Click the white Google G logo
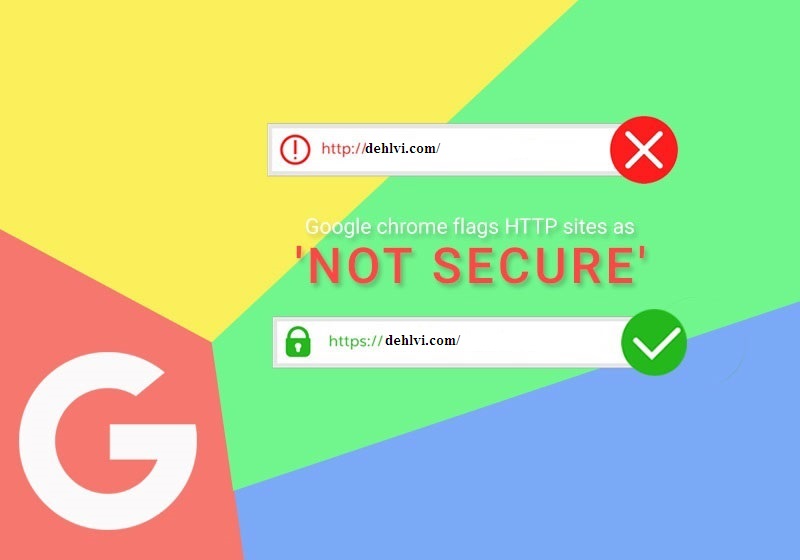 108,441
